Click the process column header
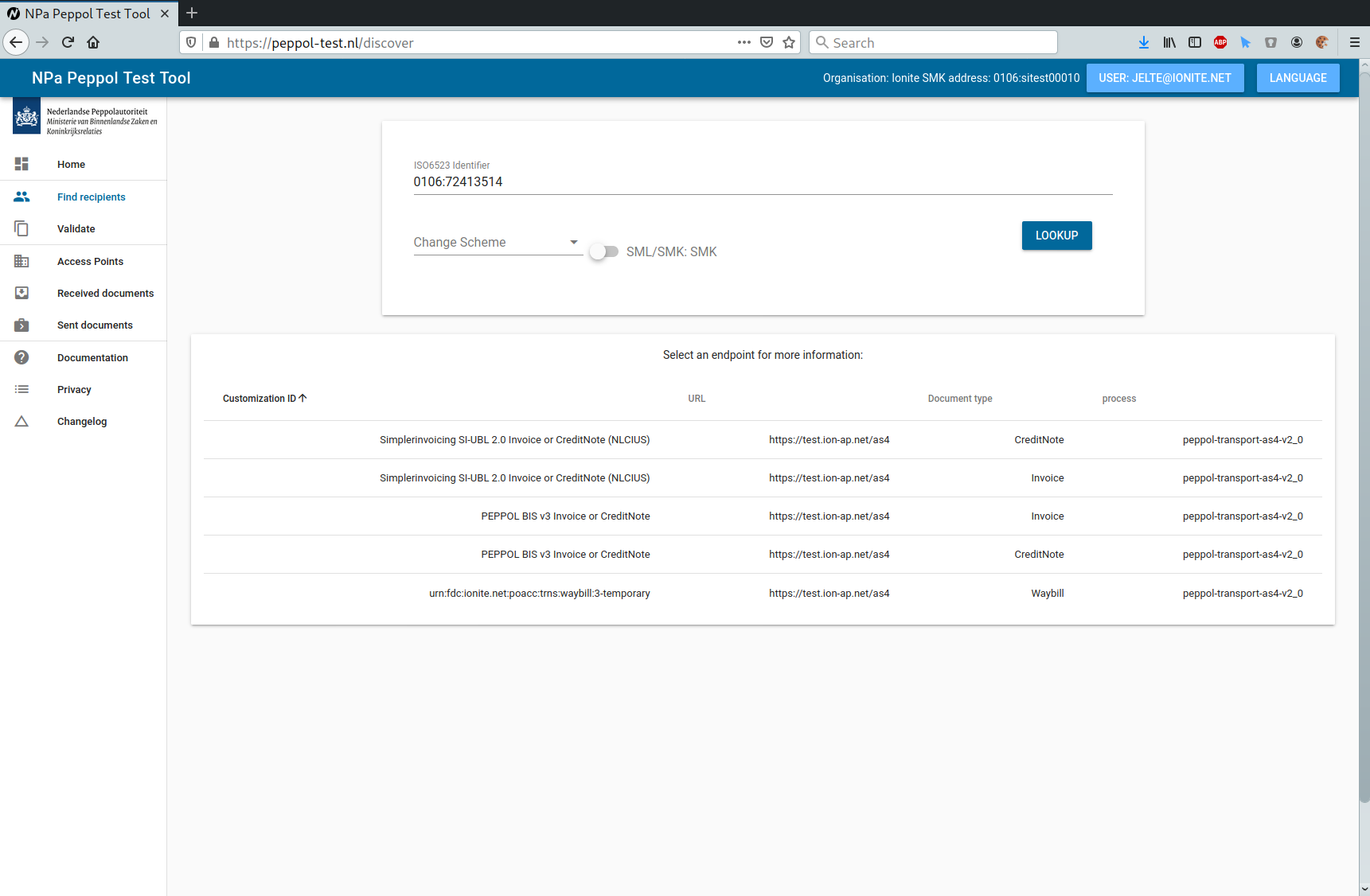 1118,399
